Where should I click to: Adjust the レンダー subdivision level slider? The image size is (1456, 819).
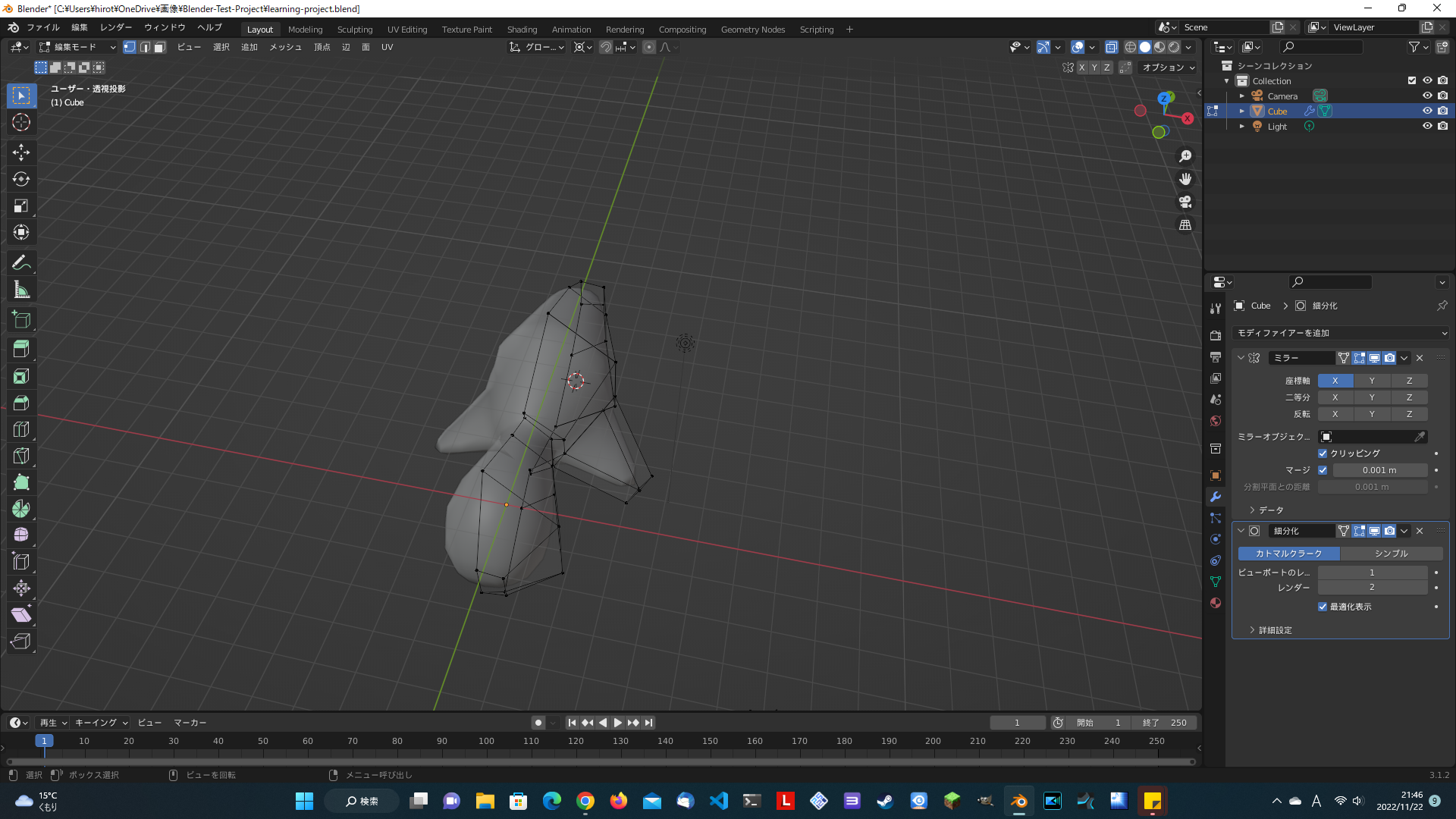click(x=1373, y=587)
